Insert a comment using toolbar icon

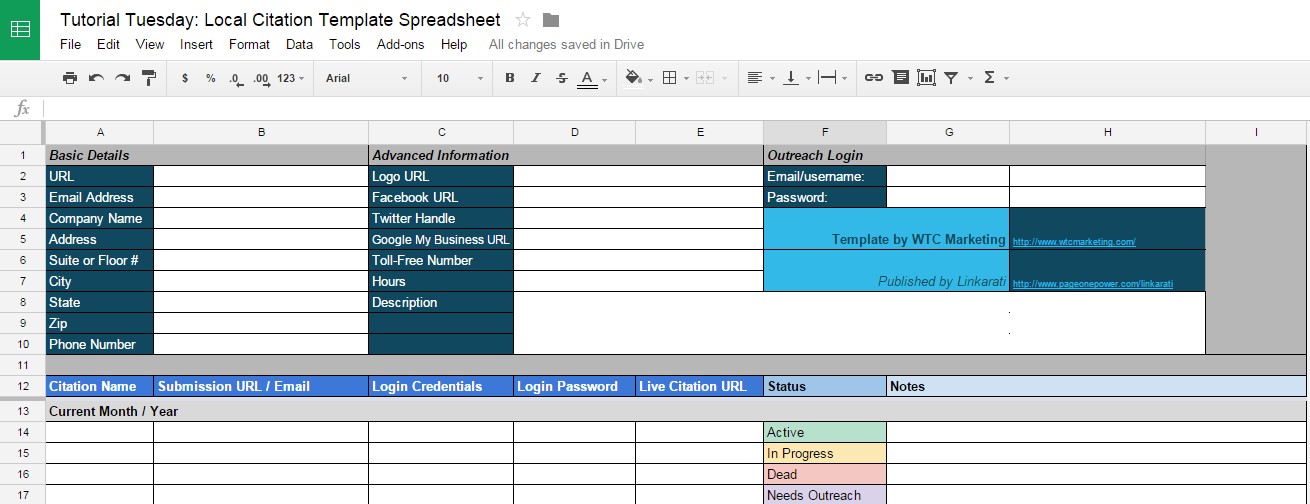(900, 78)
